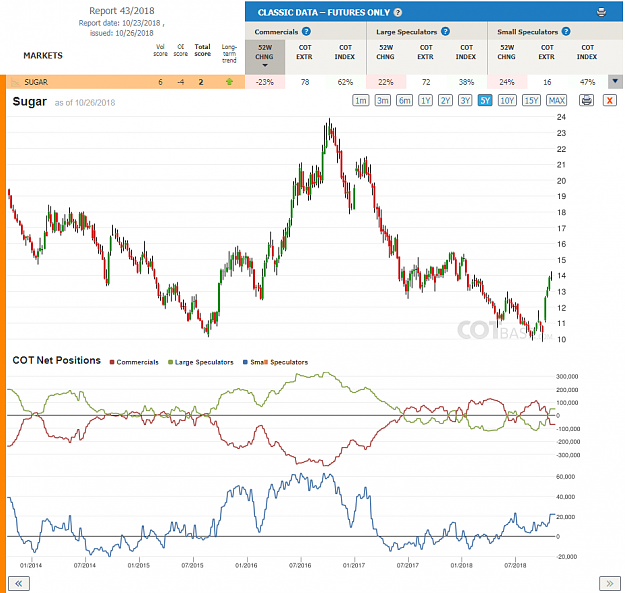Select the 6m time range
625x593 pixels.
click(405, 100)
